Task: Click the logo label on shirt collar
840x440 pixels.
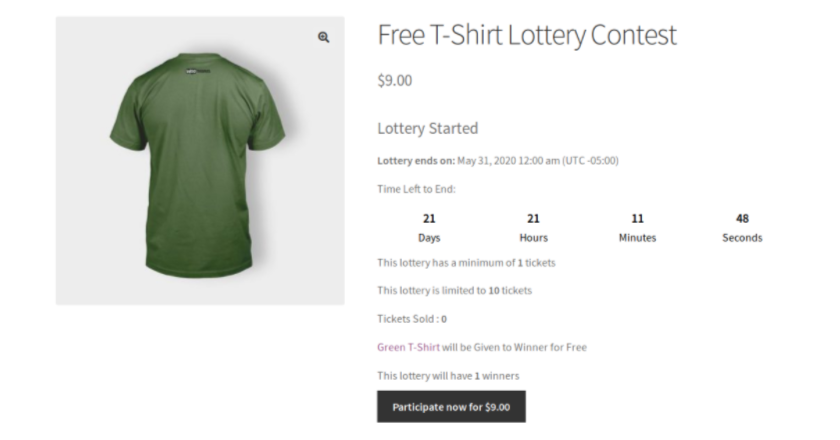Action: [x=198, y=71]
